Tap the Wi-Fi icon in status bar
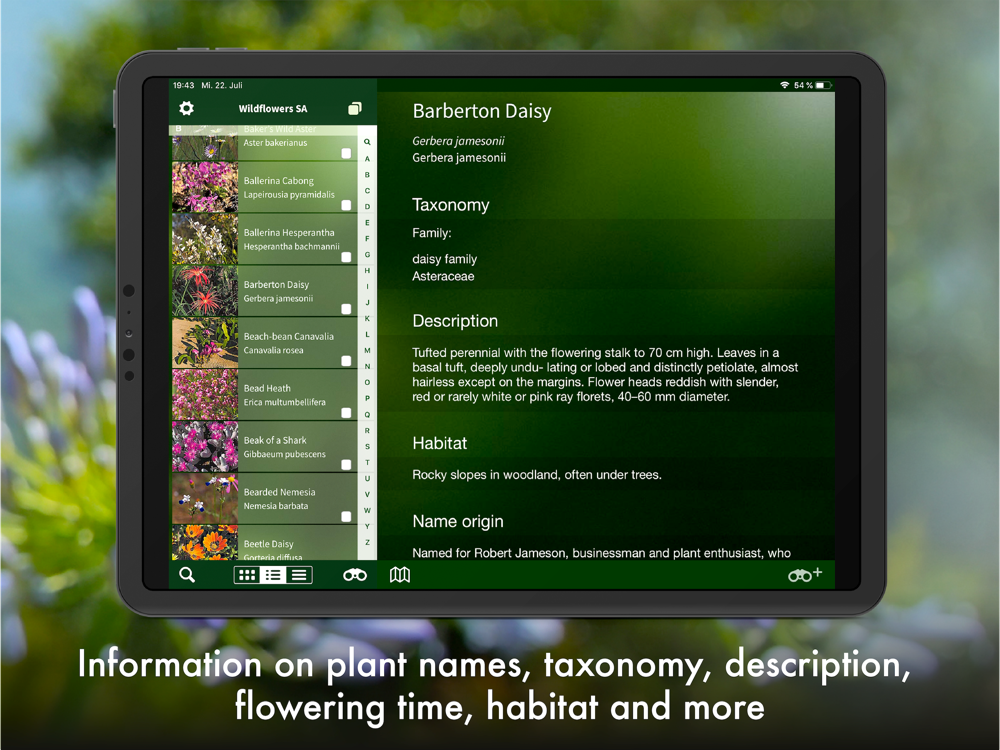 pos(784,85)
